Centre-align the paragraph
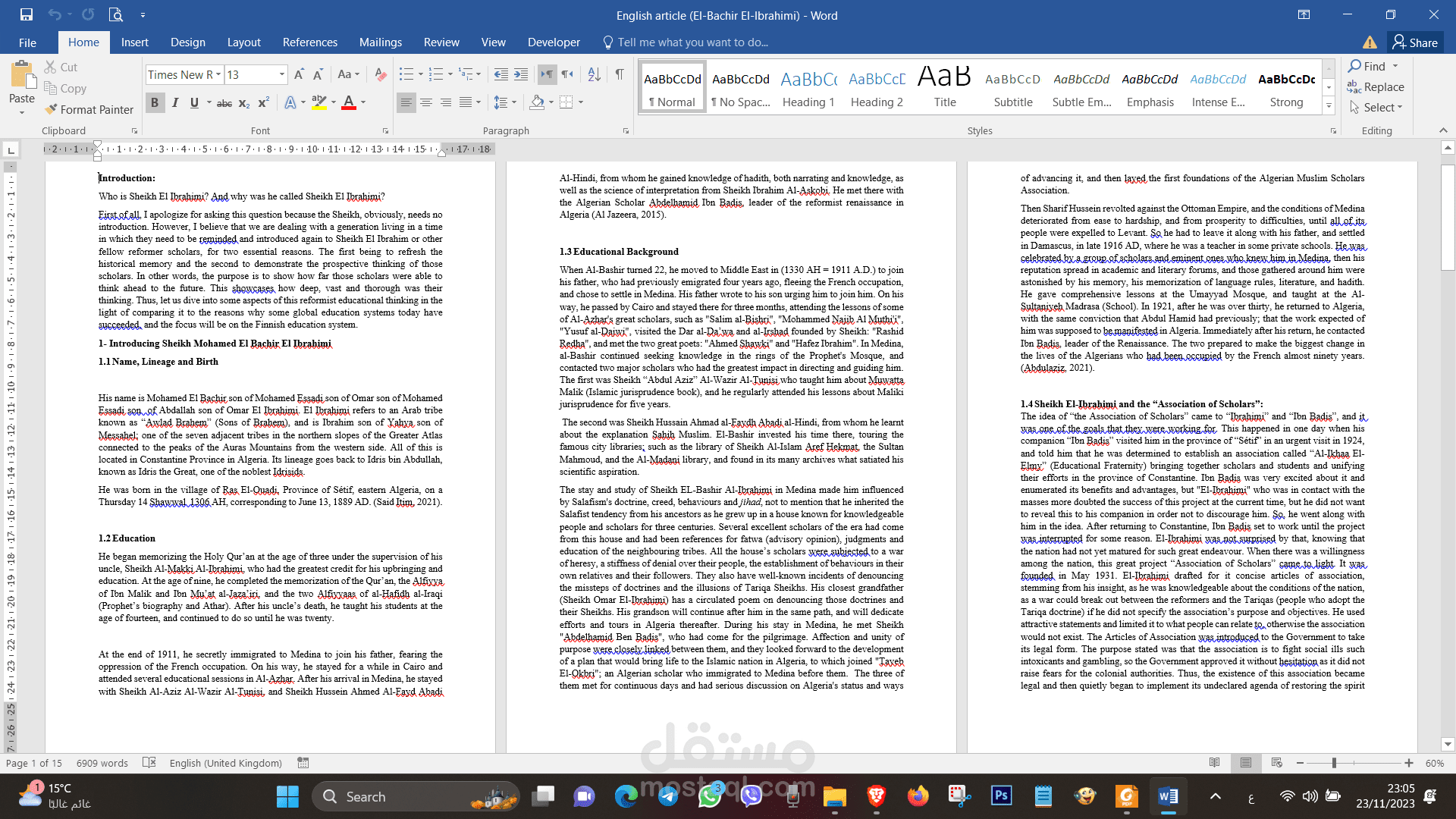The height and width of the screenshot is (819, 1456). tap(426, 102)
